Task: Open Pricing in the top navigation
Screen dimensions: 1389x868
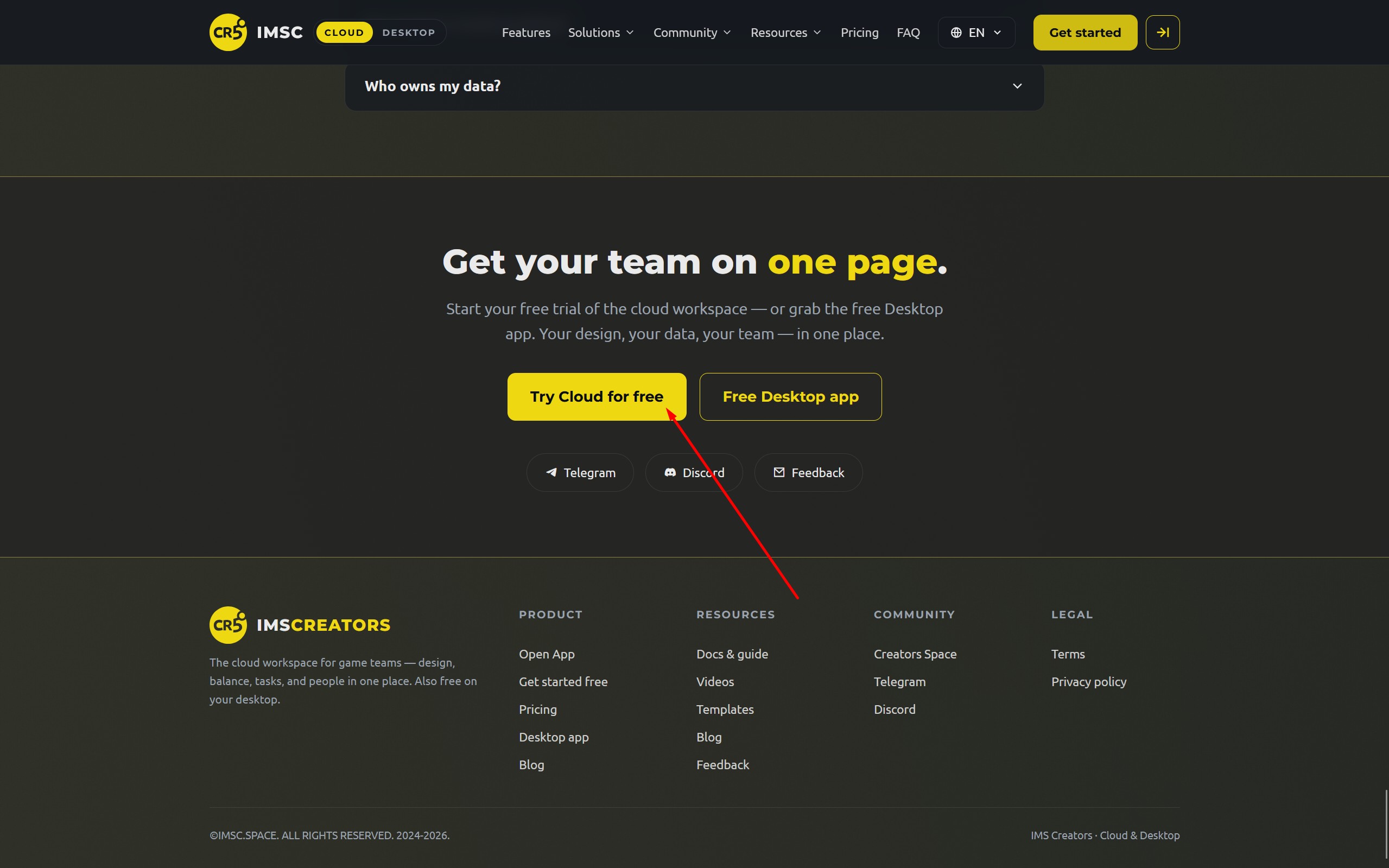Action: pos(859,33)
